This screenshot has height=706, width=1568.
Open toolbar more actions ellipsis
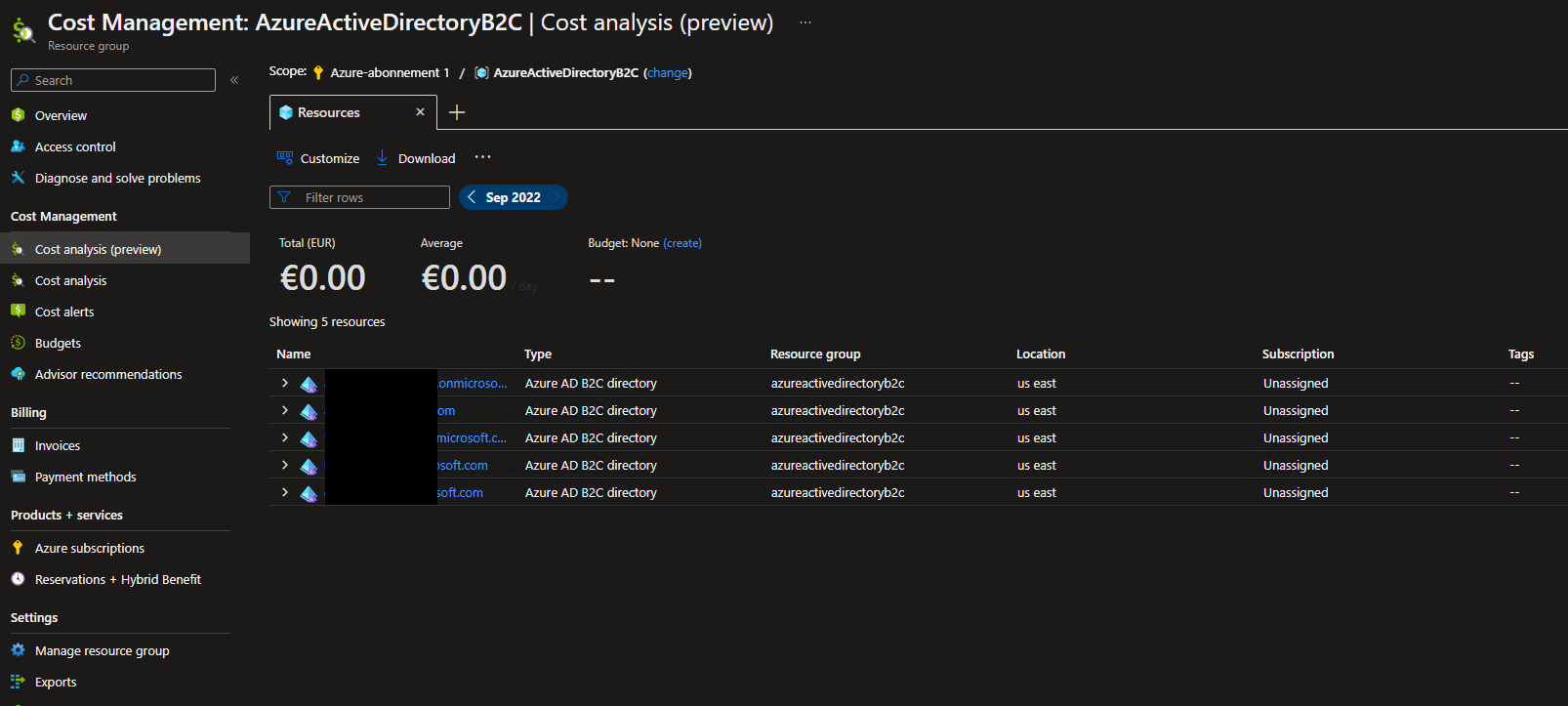coord(483,157)
